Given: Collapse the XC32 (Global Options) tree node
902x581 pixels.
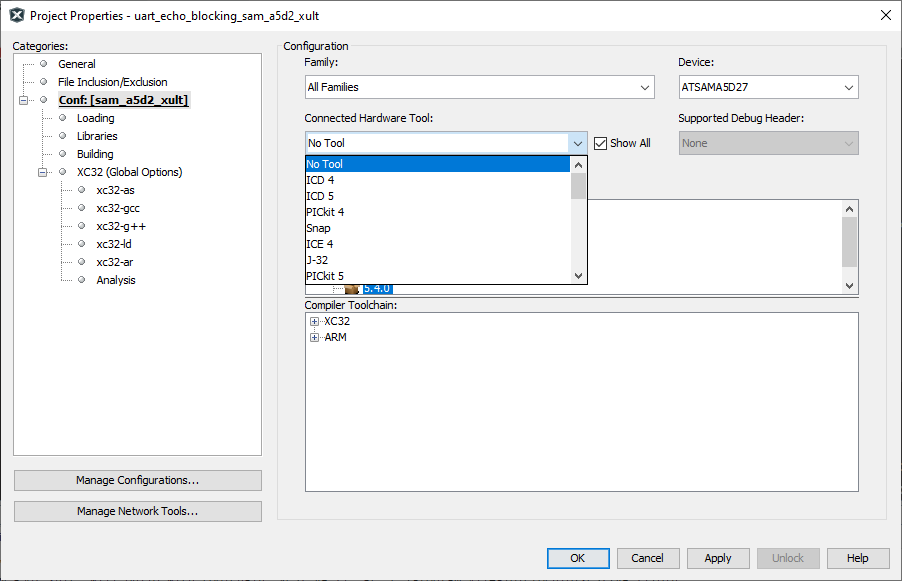Looking at the screenshot, I should pyautogui.click(x=43, y=172).
